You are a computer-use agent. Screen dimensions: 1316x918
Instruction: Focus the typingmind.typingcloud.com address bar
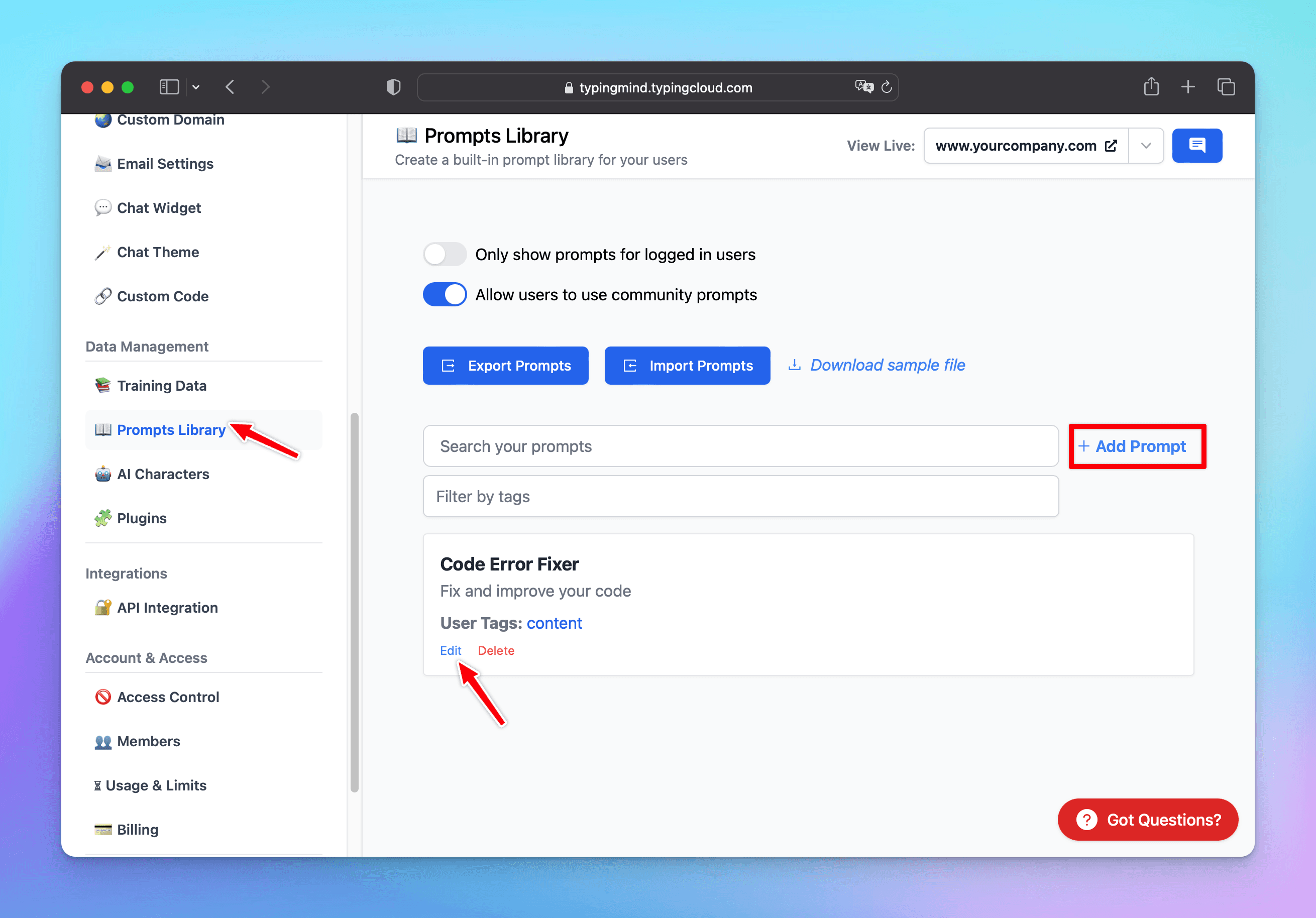point(657,87)
